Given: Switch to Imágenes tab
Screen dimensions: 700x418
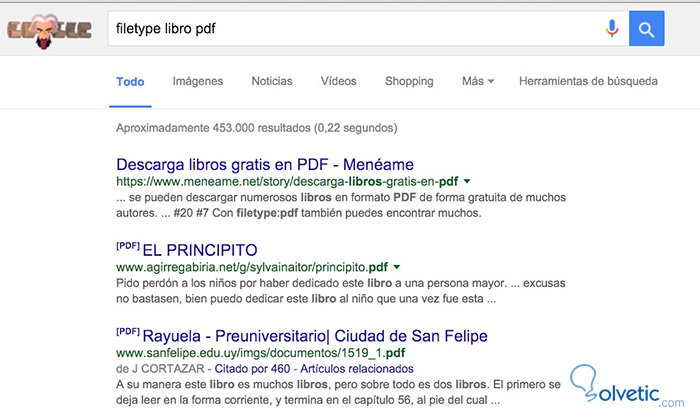Looking at the screenshot, I should pos(198,81).
